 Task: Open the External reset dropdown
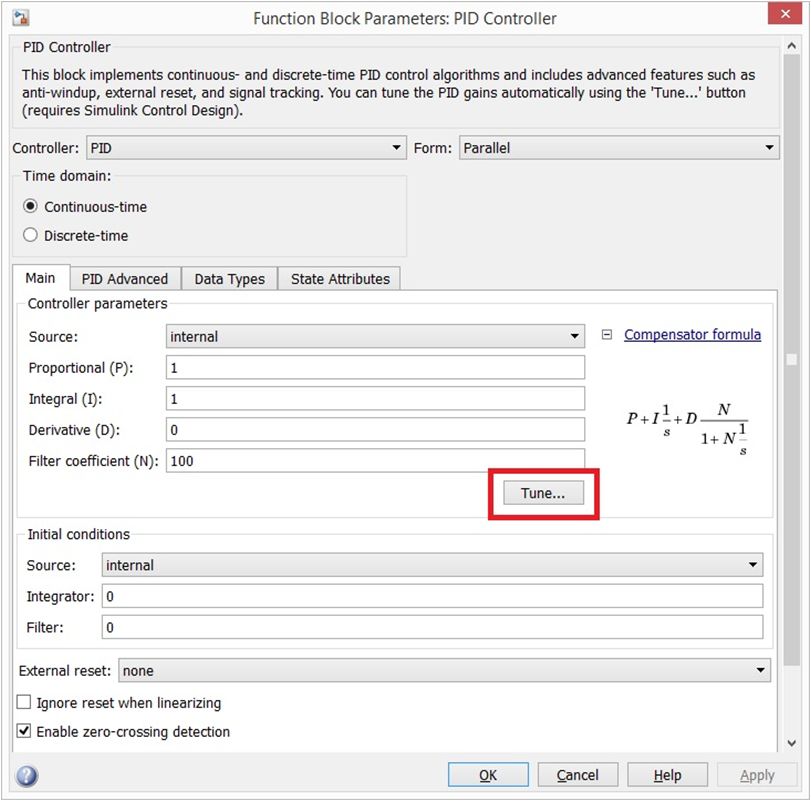click(444, 670)
